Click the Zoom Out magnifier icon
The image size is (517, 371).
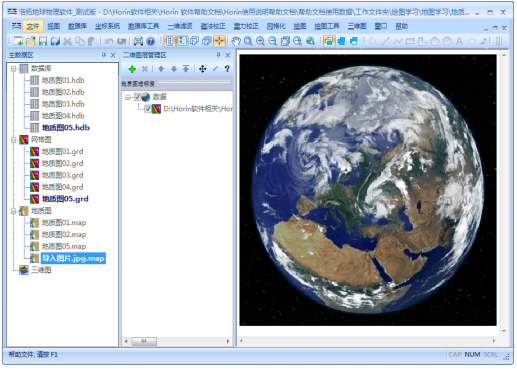click(x=273, y=41)
